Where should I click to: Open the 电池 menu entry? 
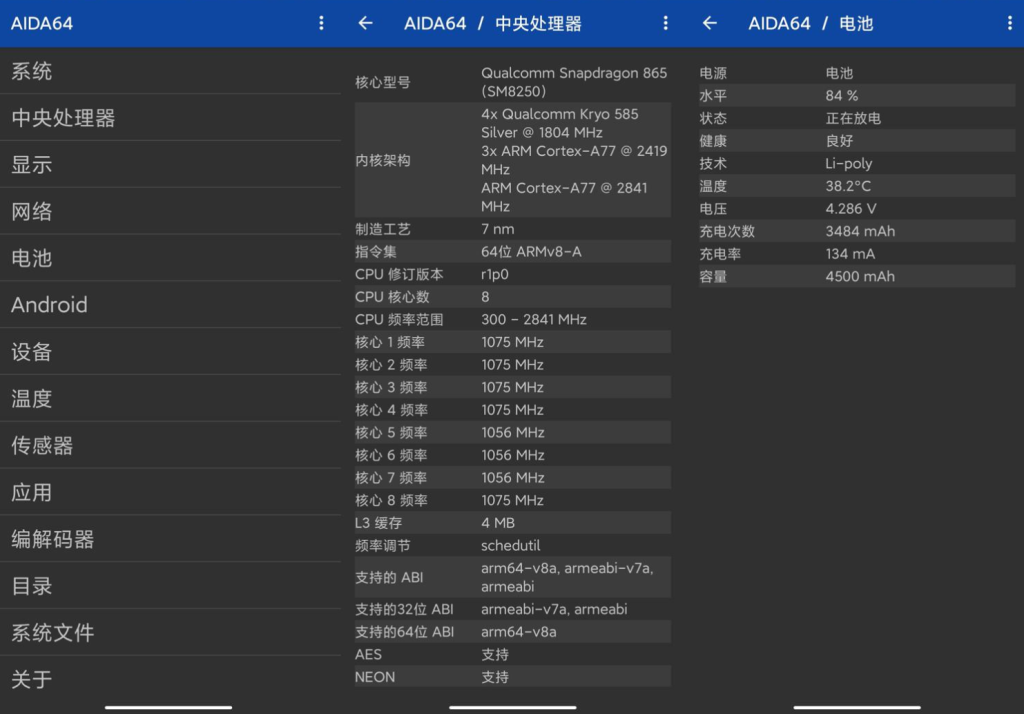[170, 258]
